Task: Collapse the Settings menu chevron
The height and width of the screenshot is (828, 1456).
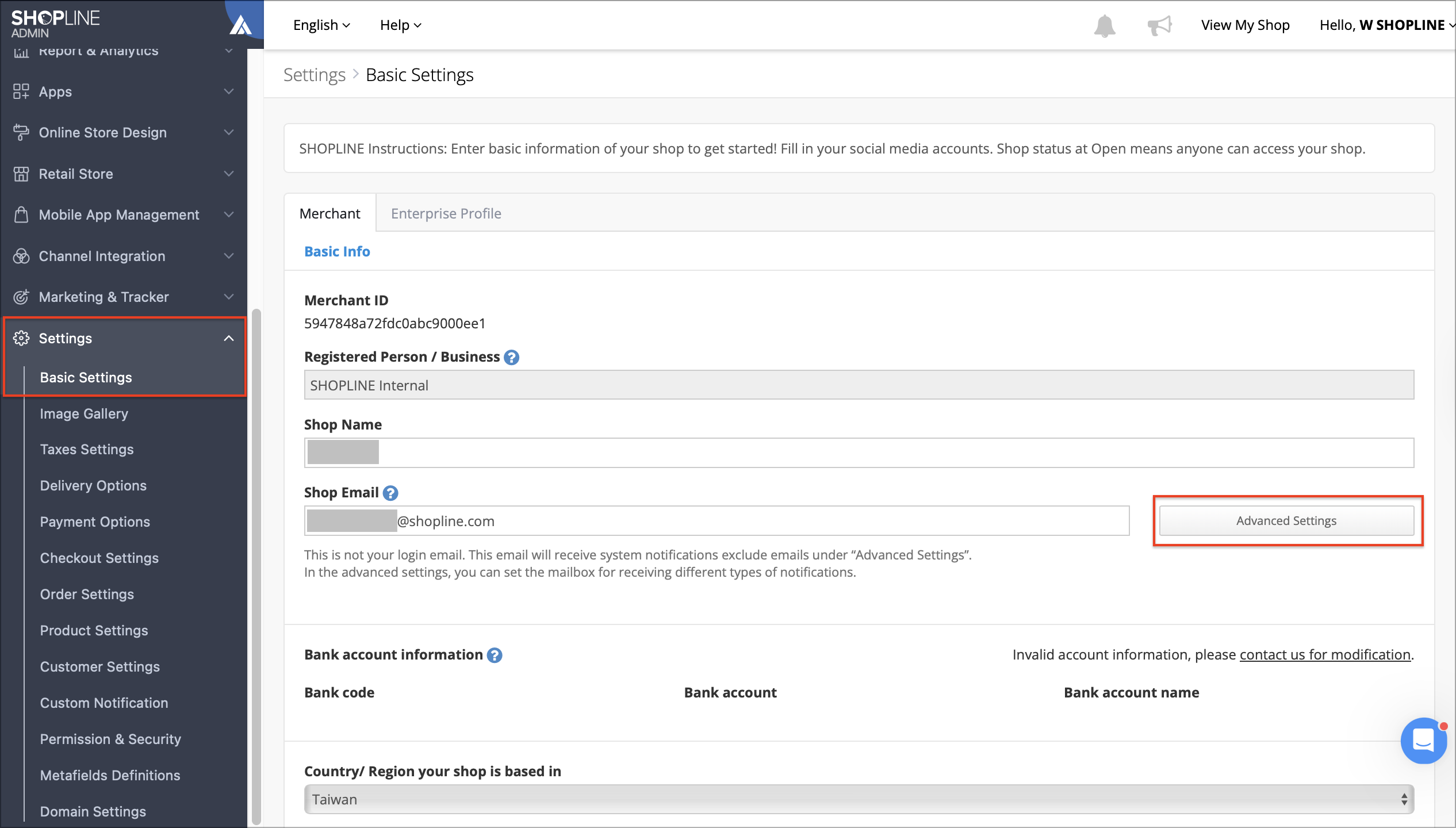Action: 229,338
